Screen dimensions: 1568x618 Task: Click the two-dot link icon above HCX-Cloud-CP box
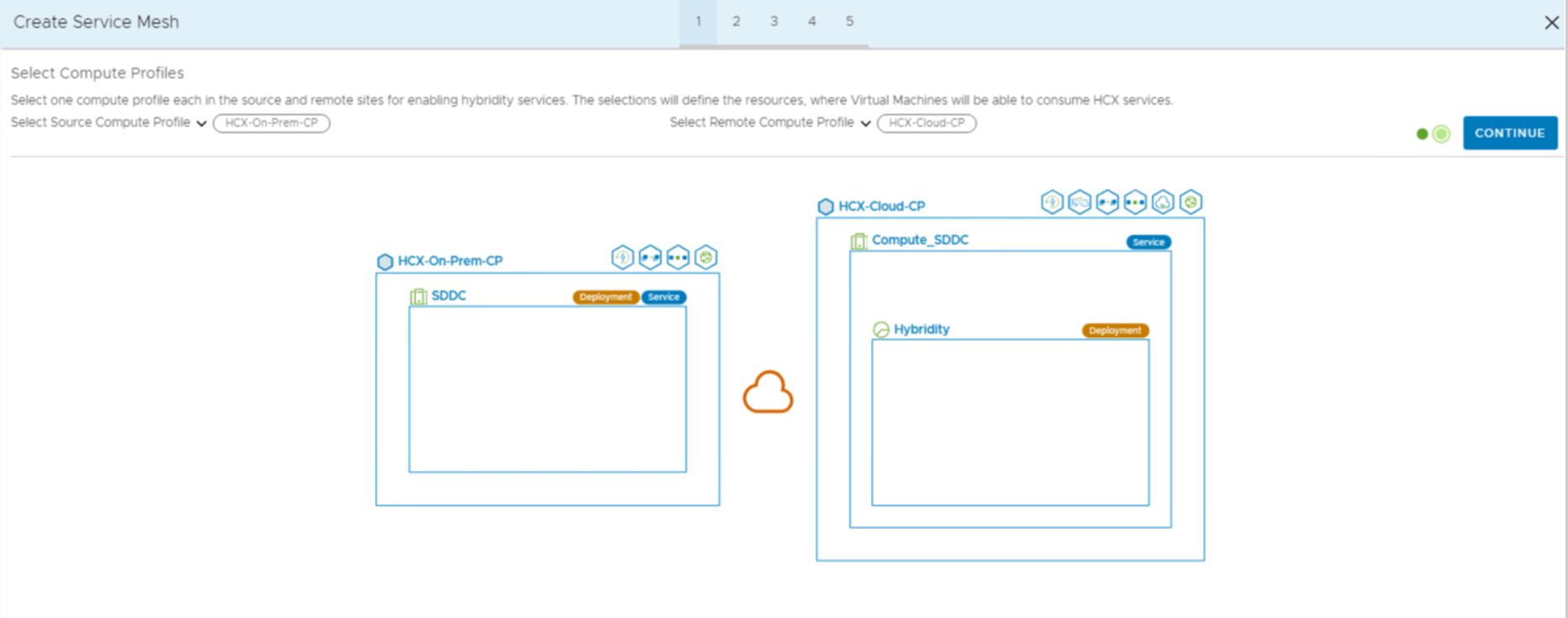pos(1107,202)
